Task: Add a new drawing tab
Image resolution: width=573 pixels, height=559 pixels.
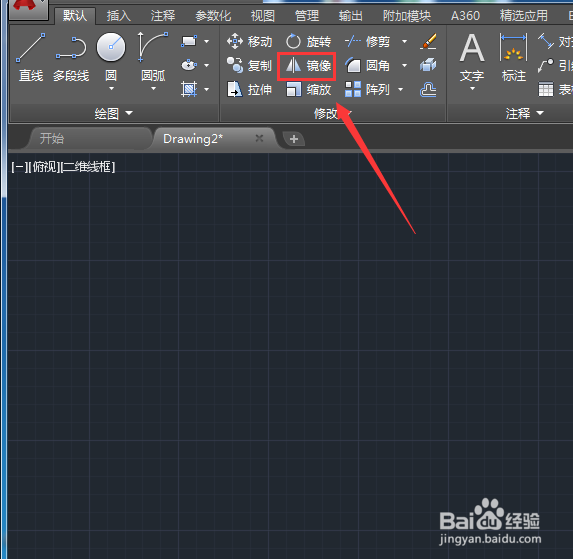Action: (294, 139)
